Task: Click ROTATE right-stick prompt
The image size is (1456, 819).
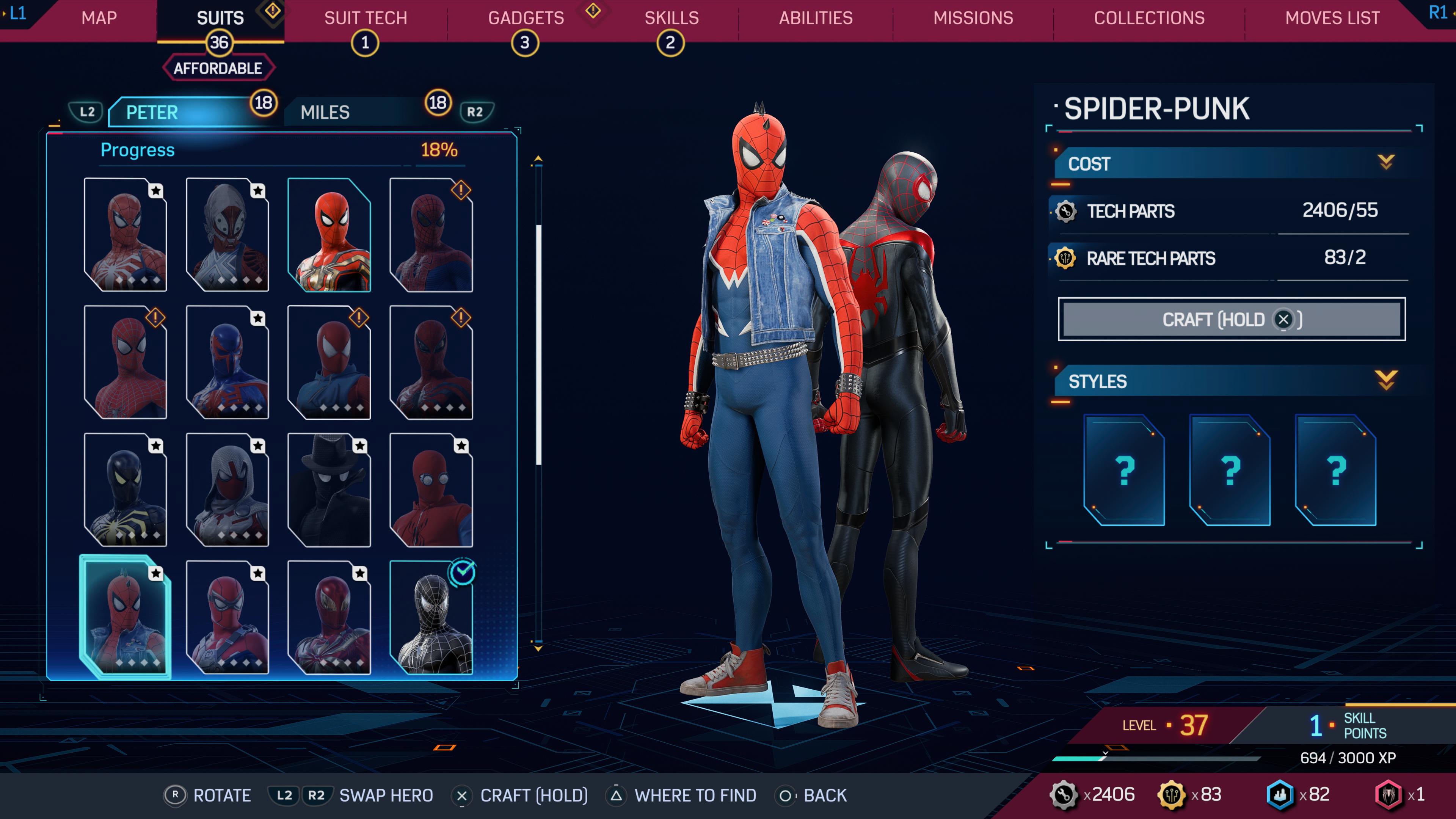Action: click(207, 795)
